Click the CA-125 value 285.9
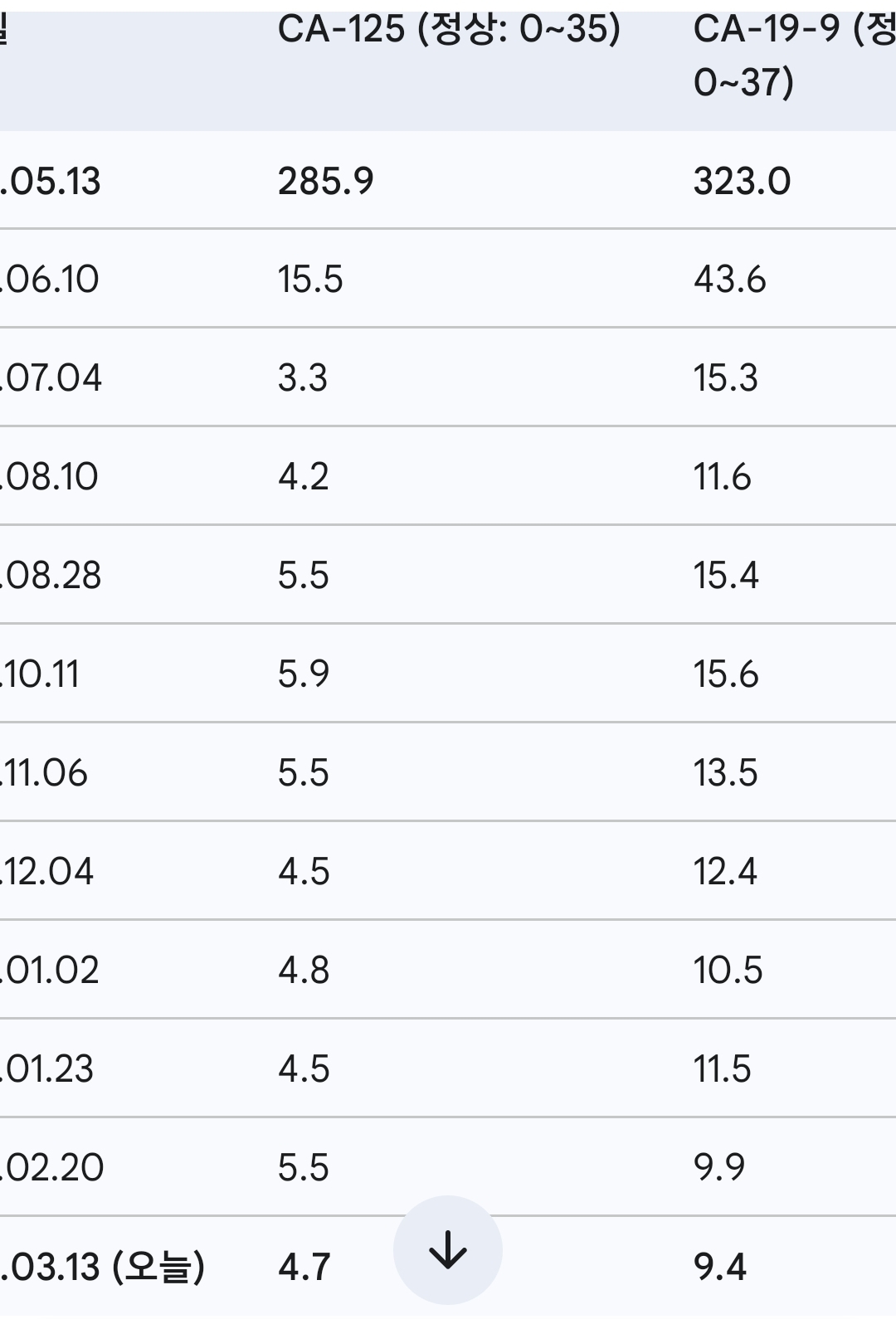 326,181
